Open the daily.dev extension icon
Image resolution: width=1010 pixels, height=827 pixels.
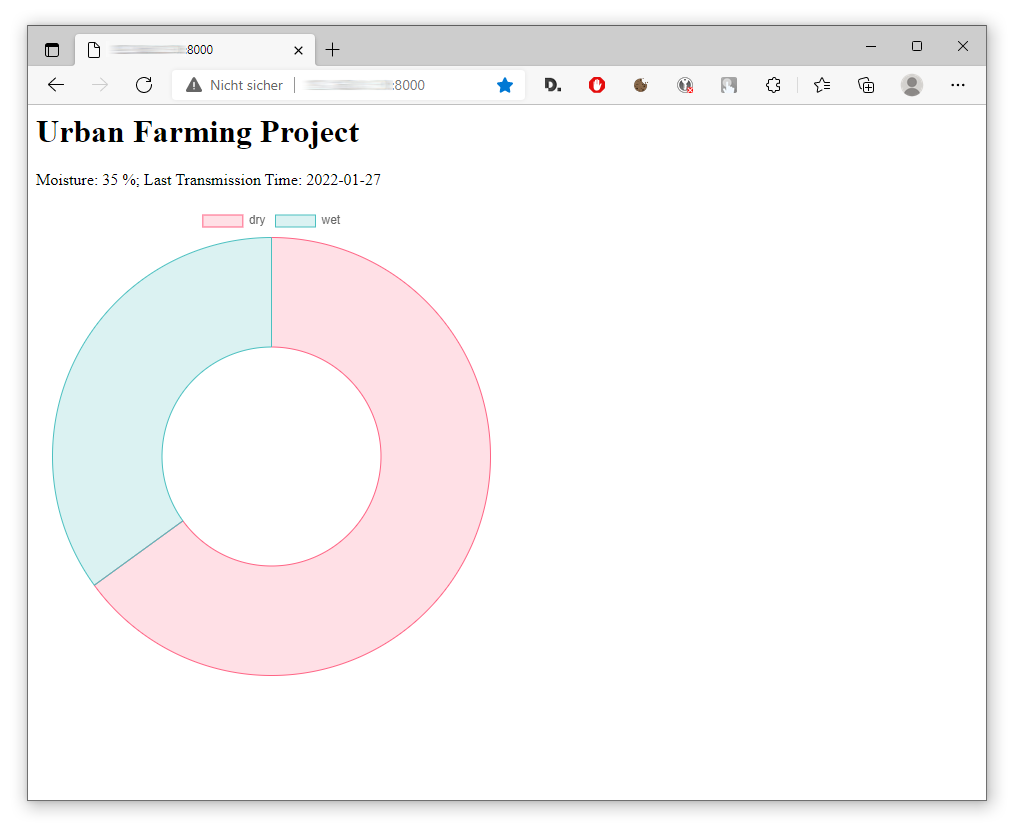pos(552,85)
